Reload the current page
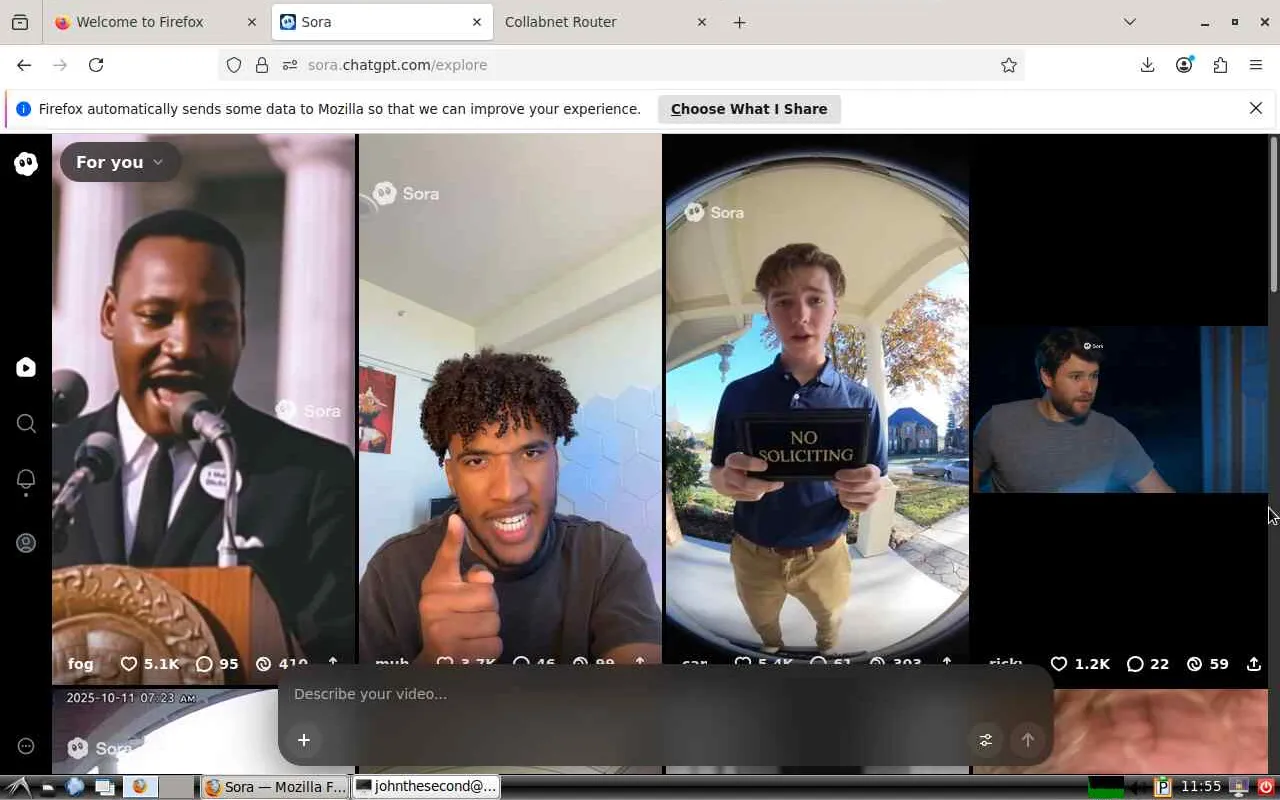 pos(96,65)
